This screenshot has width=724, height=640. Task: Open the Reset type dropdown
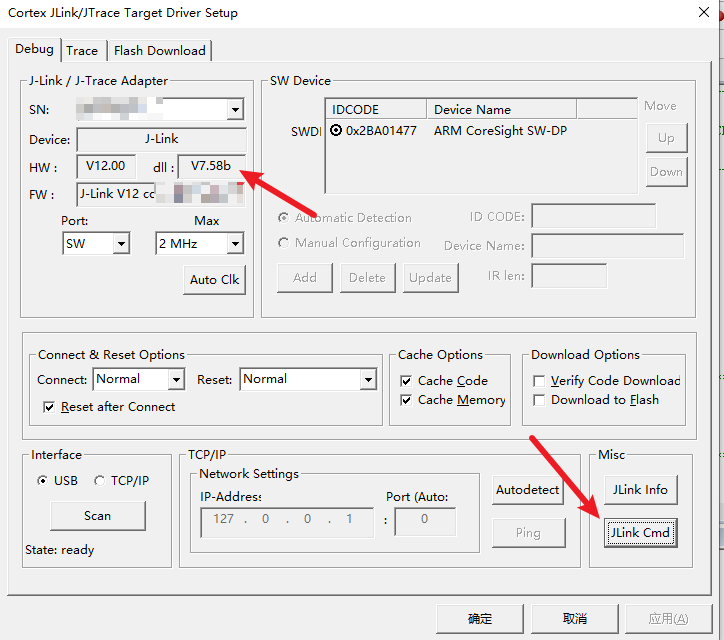[x=368, y=380]
